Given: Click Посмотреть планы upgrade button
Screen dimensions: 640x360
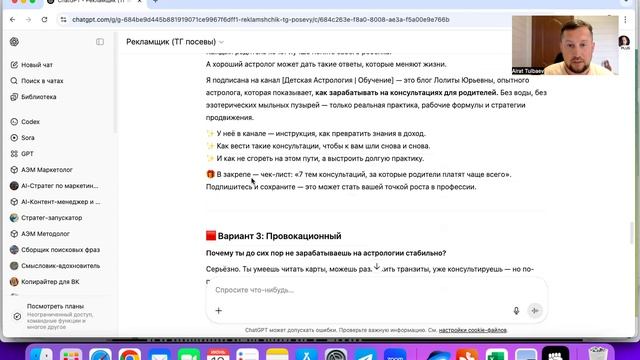Looking at the screenshot, I should [57, 316].
